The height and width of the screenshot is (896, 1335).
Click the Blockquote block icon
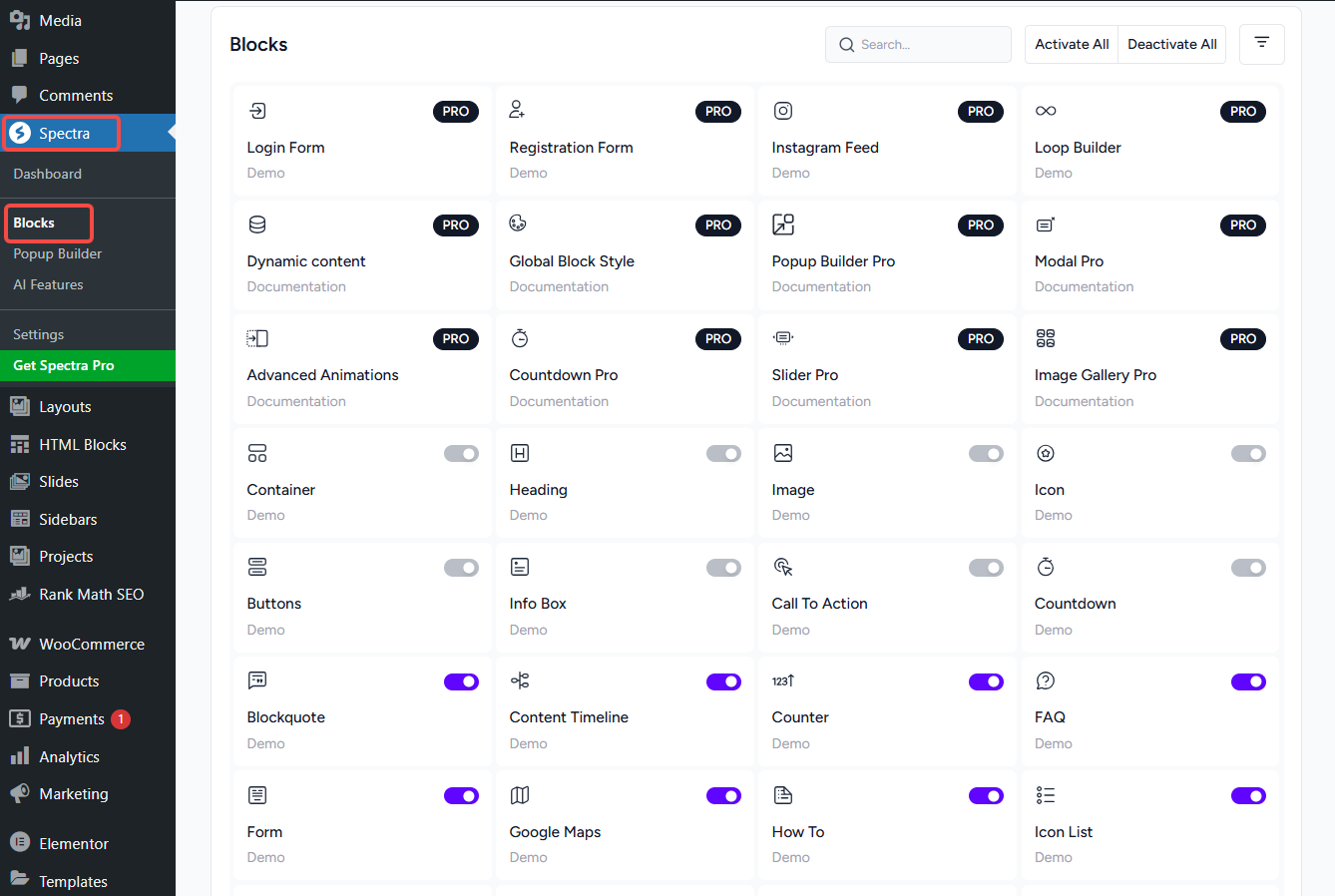257,680
